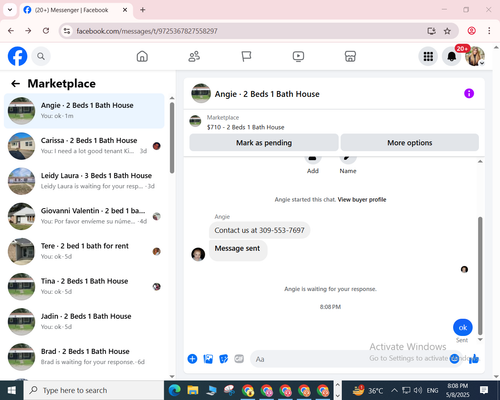
Task: Click conversation list scrollbar
Action: click(172, 138)
